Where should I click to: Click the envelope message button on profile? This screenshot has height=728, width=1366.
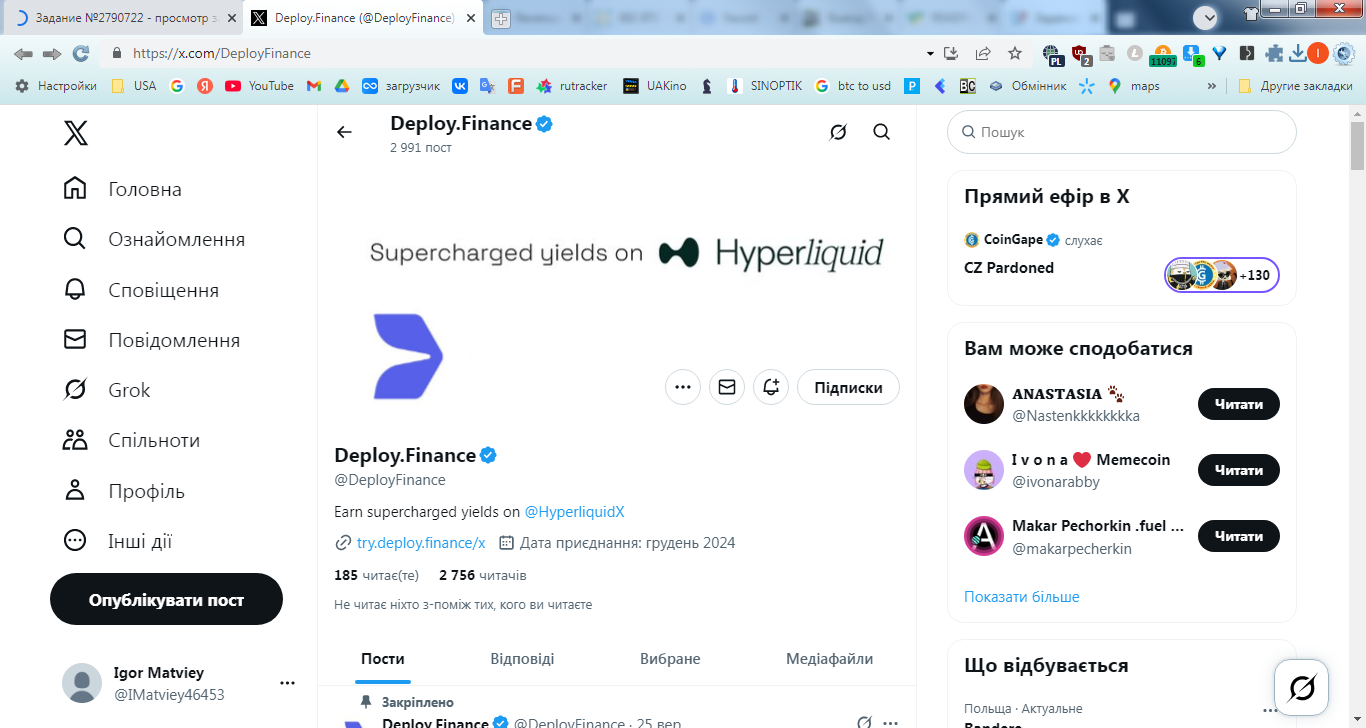[727, 387]
